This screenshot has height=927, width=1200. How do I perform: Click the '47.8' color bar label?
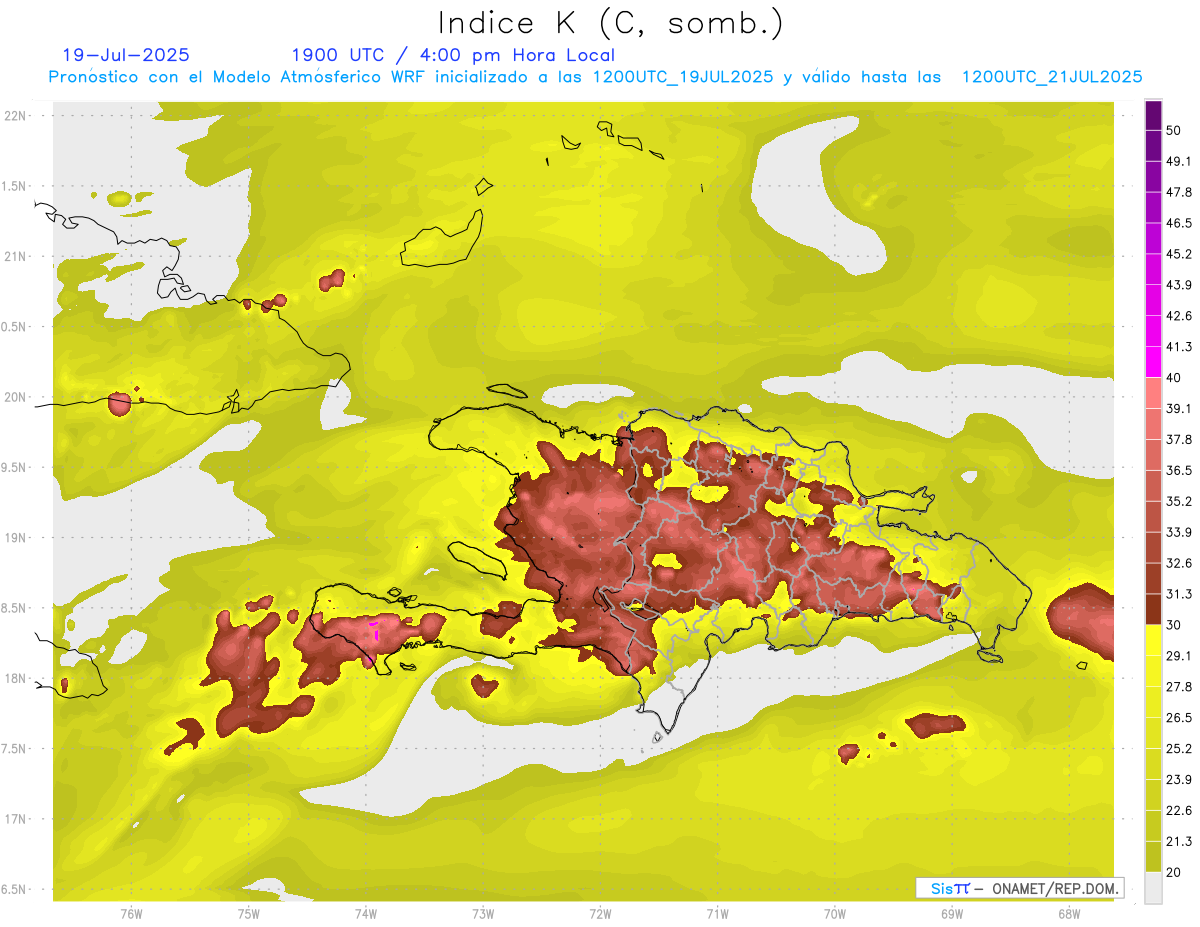tap(1179, 192)
